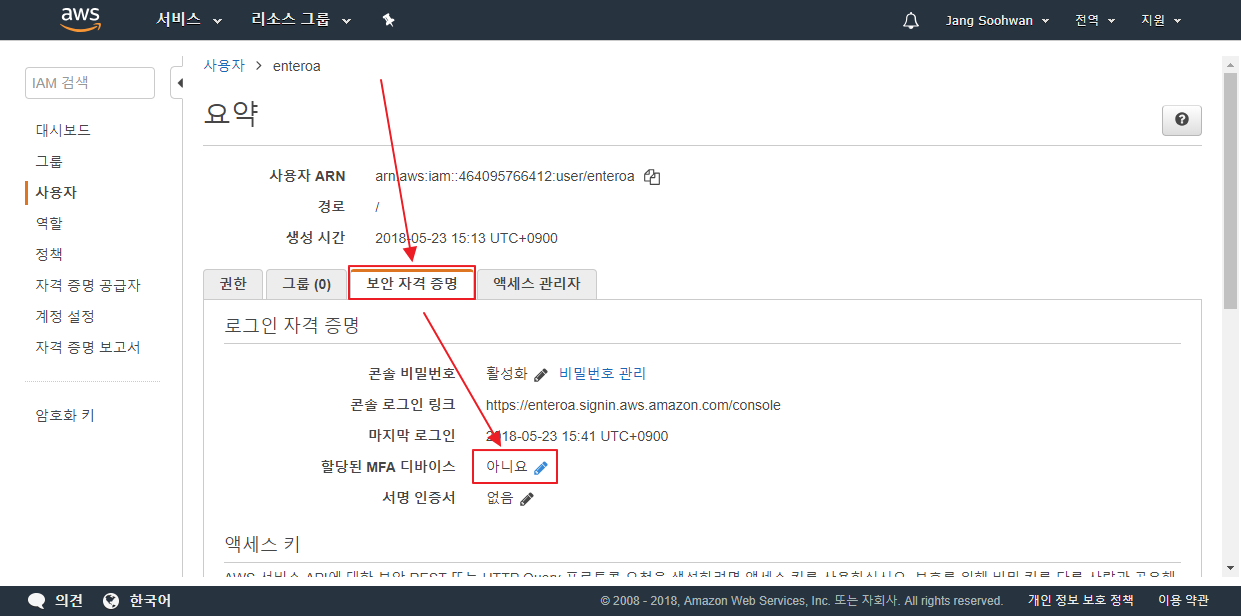
Task: Open 그룹 in the IAM sidebar
Action: tap(49, 161)
